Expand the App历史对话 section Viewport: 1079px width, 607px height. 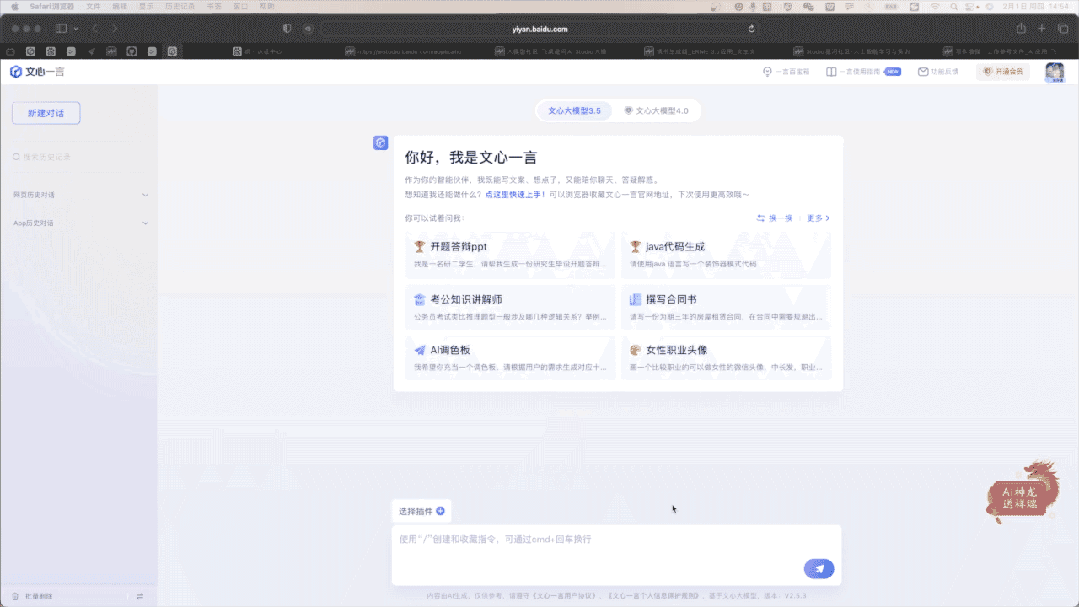pyautogui.click(x=80, y=223)
